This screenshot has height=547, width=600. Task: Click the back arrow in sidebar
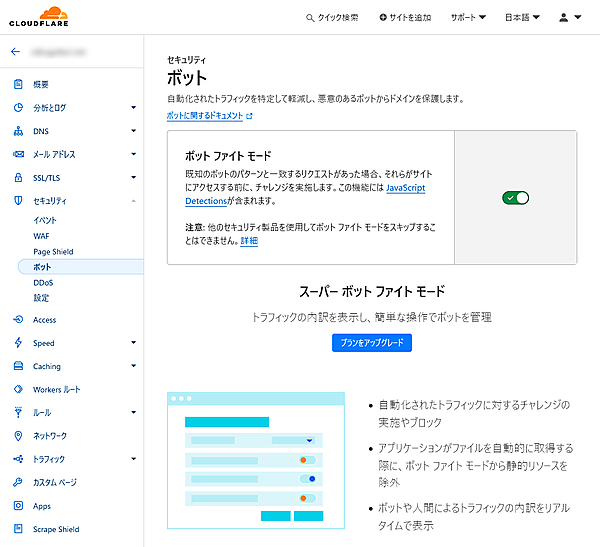pos(15,51)
